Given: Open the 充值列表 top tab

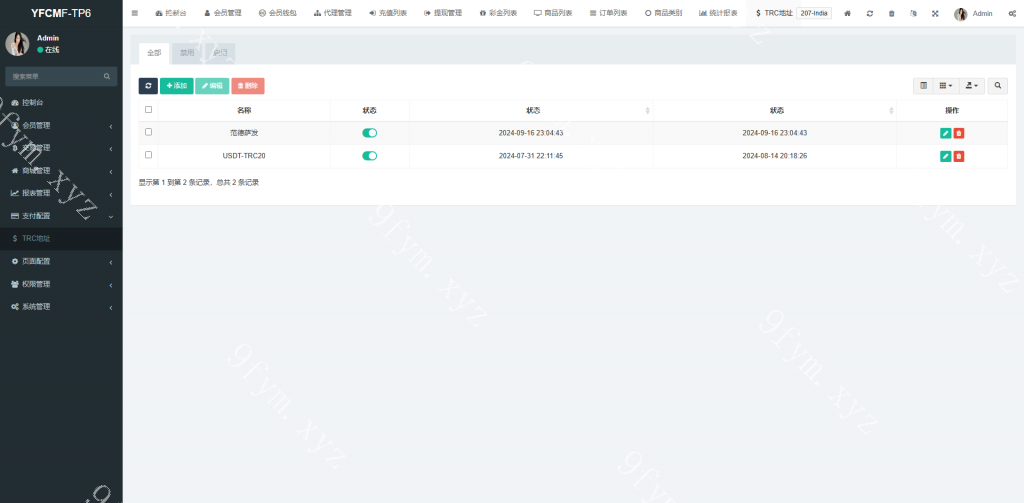Looking at the screenshot, I should click(388, 13).
